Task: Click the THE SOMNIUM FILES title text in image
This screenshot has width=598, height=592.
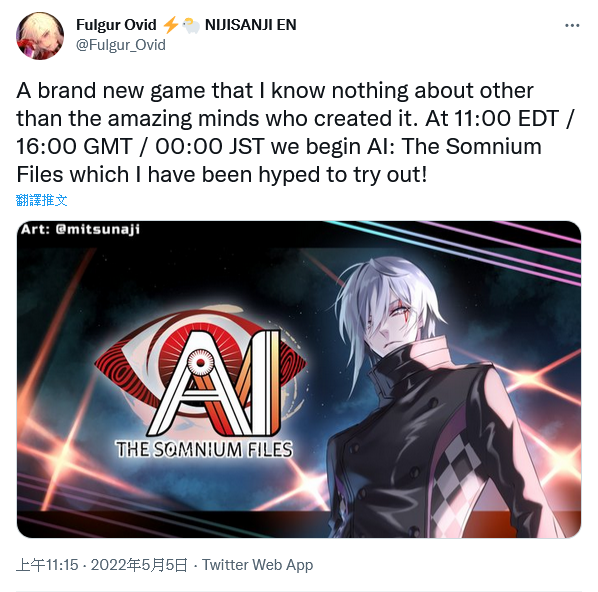Action: [x=204, y=449]
